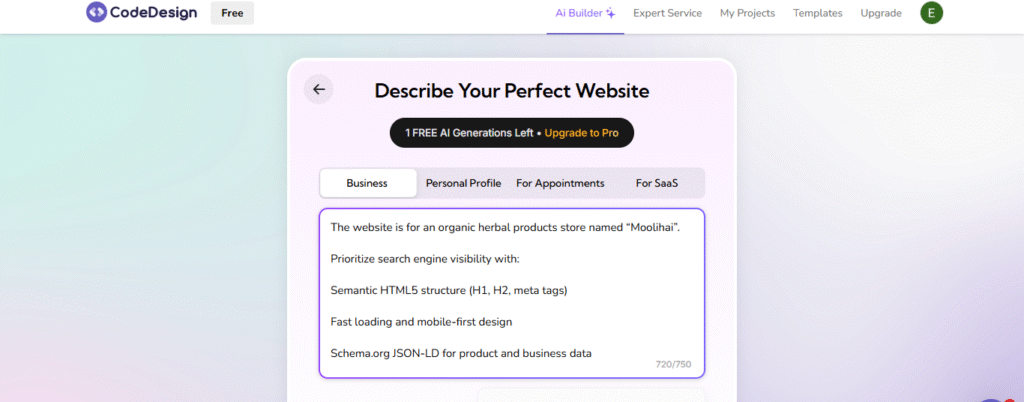The width and height of the screenshot is (1024, 402).
Task: Open the Ai Builder tab
Action: pyautogui.click(x=585, y=14)
